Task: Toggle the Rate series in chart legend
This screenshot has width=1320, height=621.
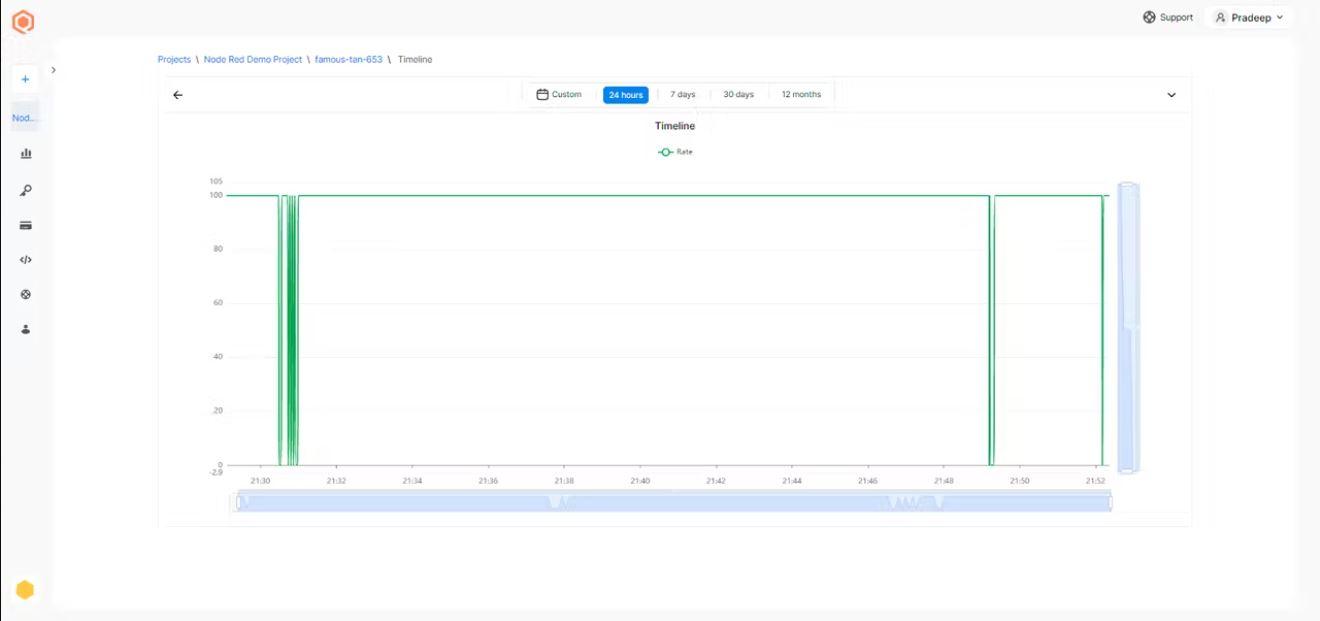Action: point(675,152)
